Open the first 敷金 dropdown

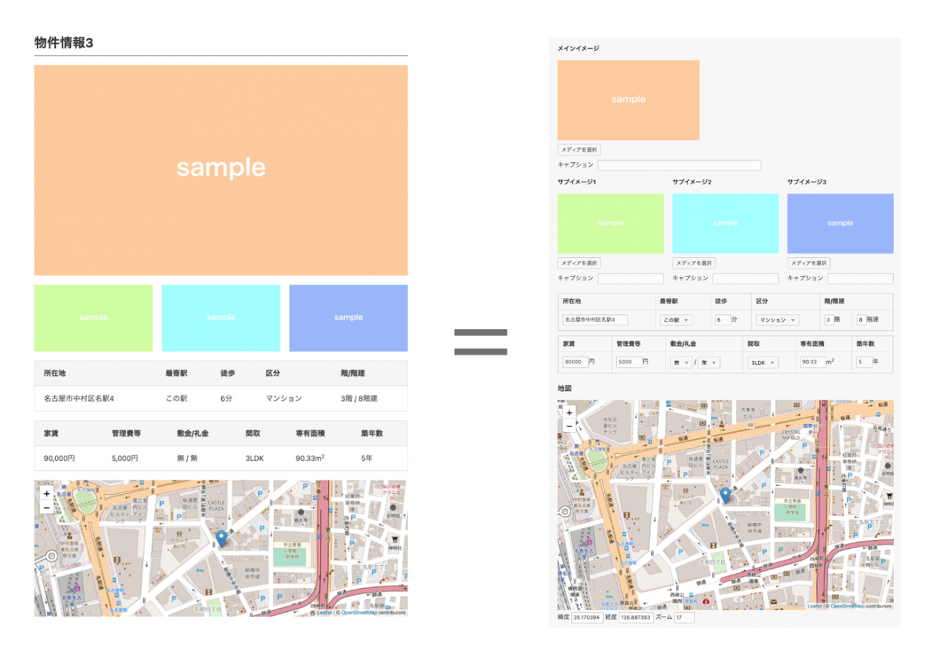click(x=680, y=362)
